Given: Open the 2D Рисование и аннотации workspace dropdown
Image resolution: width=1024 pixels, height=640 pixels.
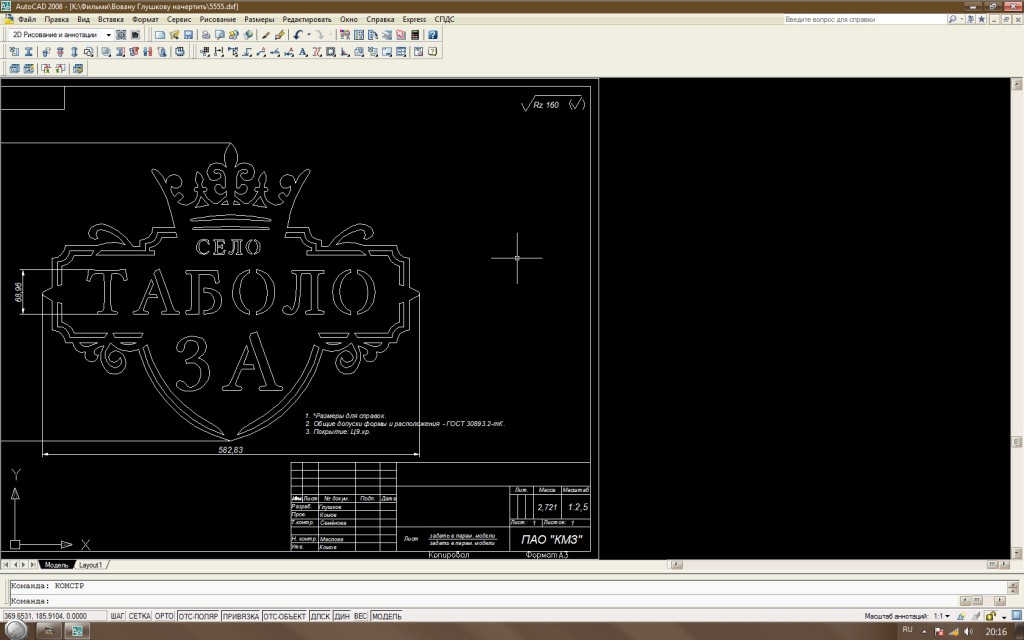Looking at the screenshot, I should tap(108, 35).
